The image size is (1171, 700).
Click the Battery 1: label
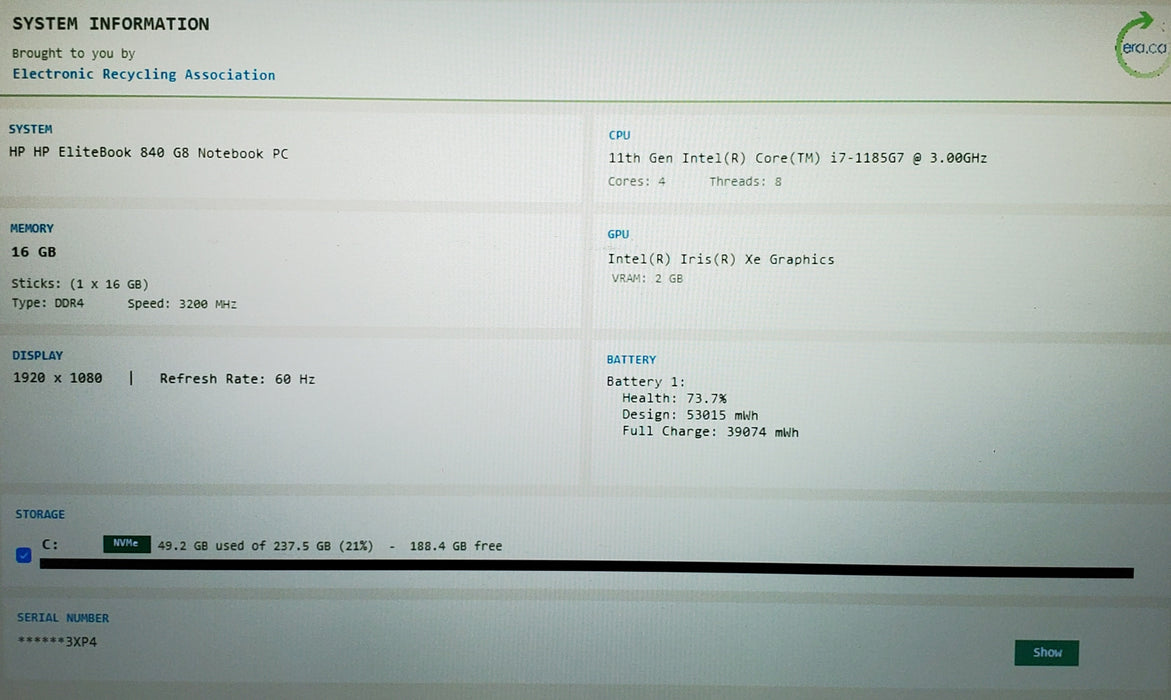(645, 381)
